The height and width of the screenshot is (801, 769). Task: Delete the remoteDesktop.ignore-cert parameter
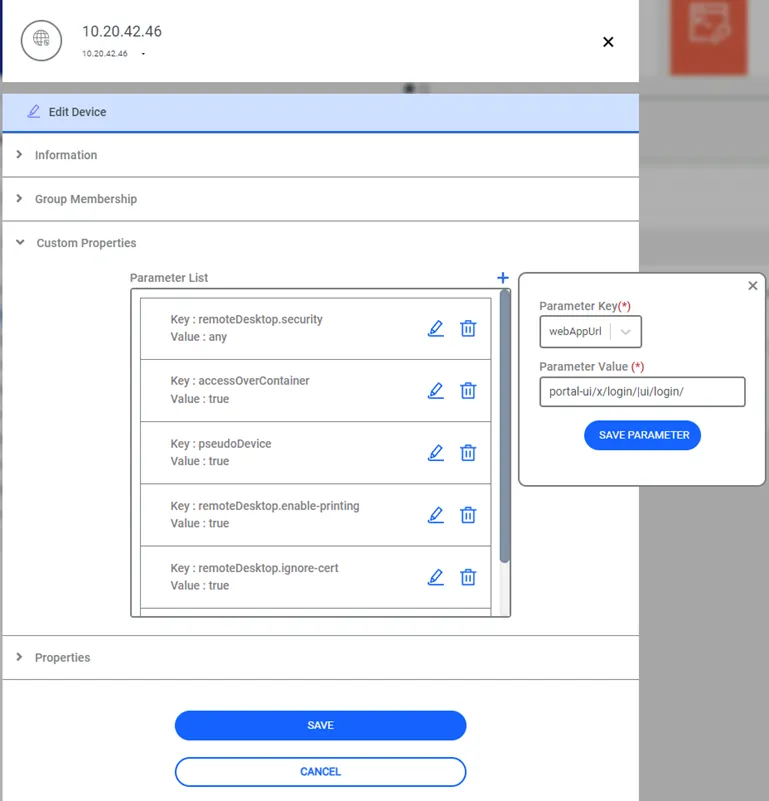click(x=468, y=577)
